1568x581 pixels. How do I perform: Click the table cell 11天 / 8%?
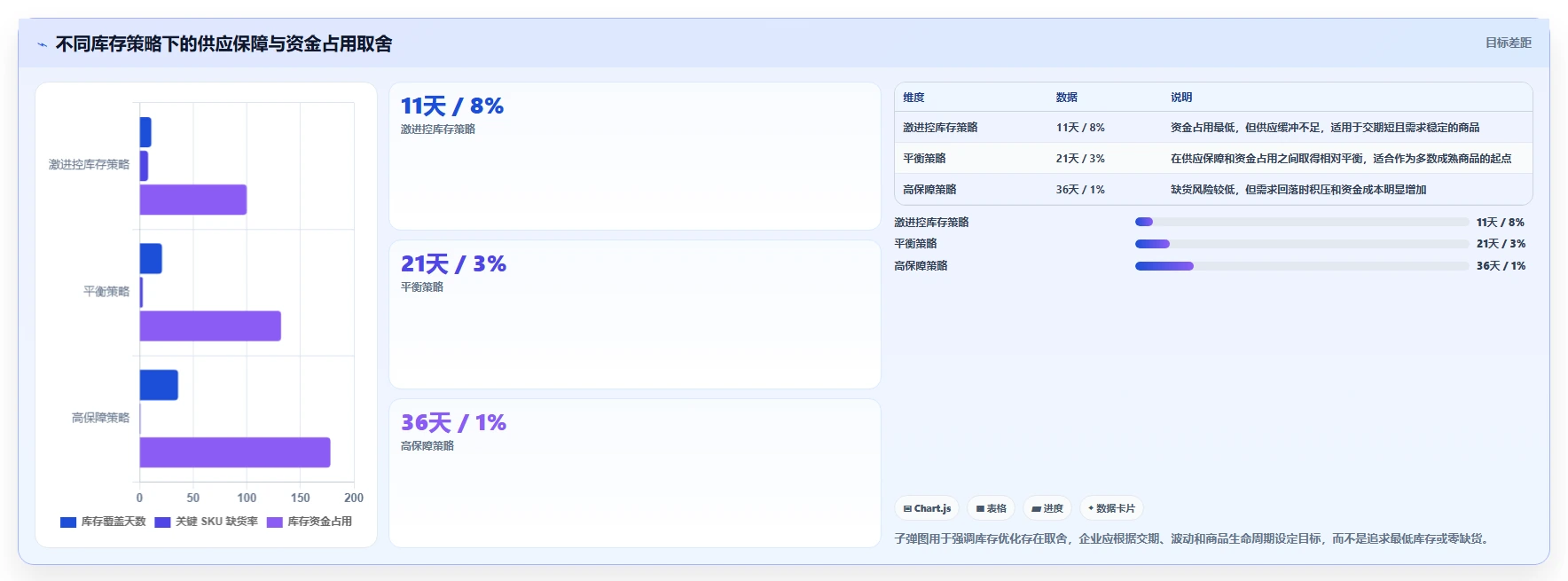1080,128
